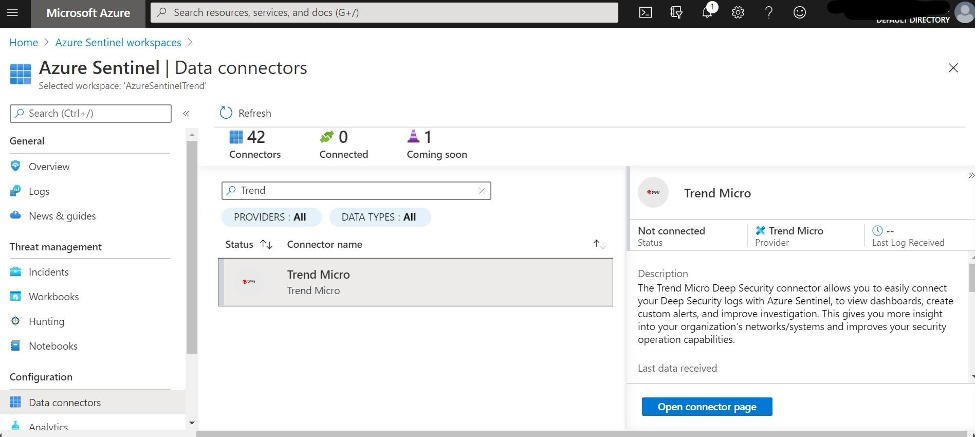
Task: Click the Microsoft Azure brand link
Action: point(88,12)
